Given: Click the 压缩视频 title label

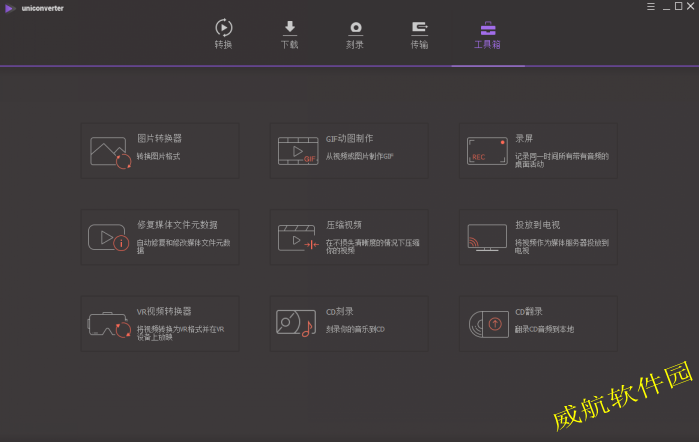Looking at the screenshot, I should pos(344,225).
